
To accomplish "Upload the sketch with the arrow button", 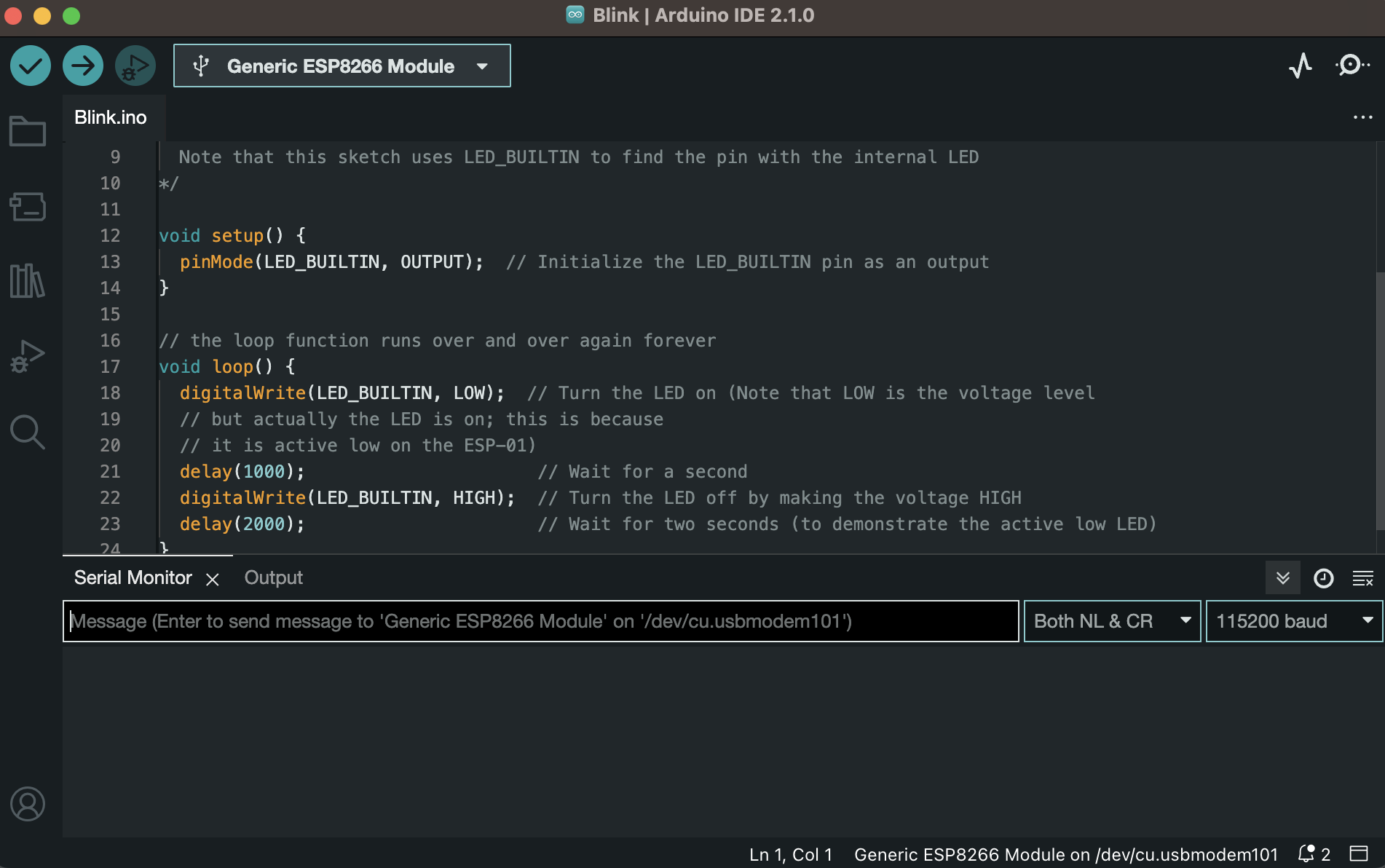I will [x=83, y=66].
